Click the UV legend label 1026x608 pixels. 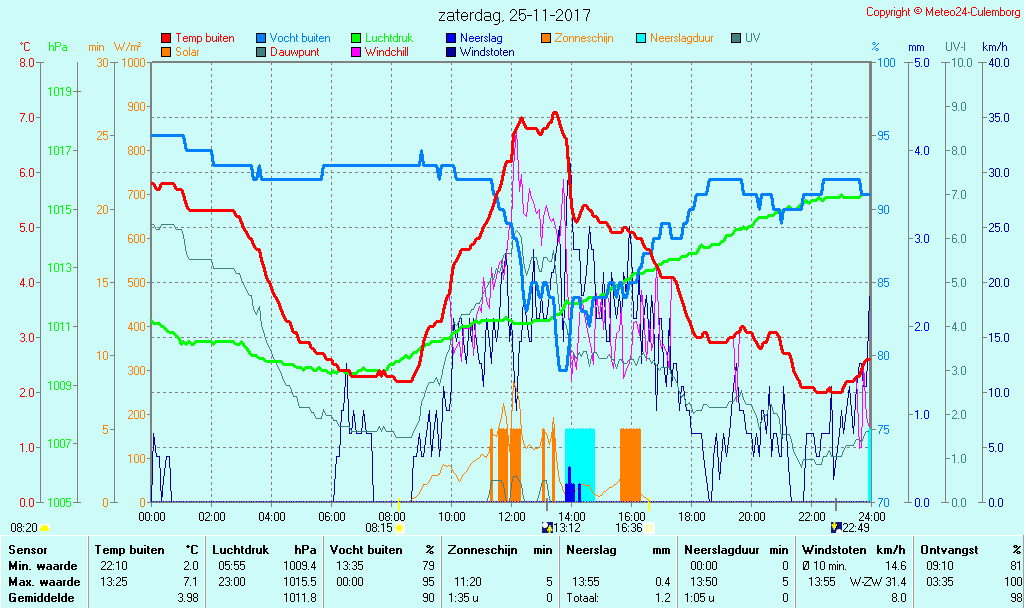[x=753, y=38]
